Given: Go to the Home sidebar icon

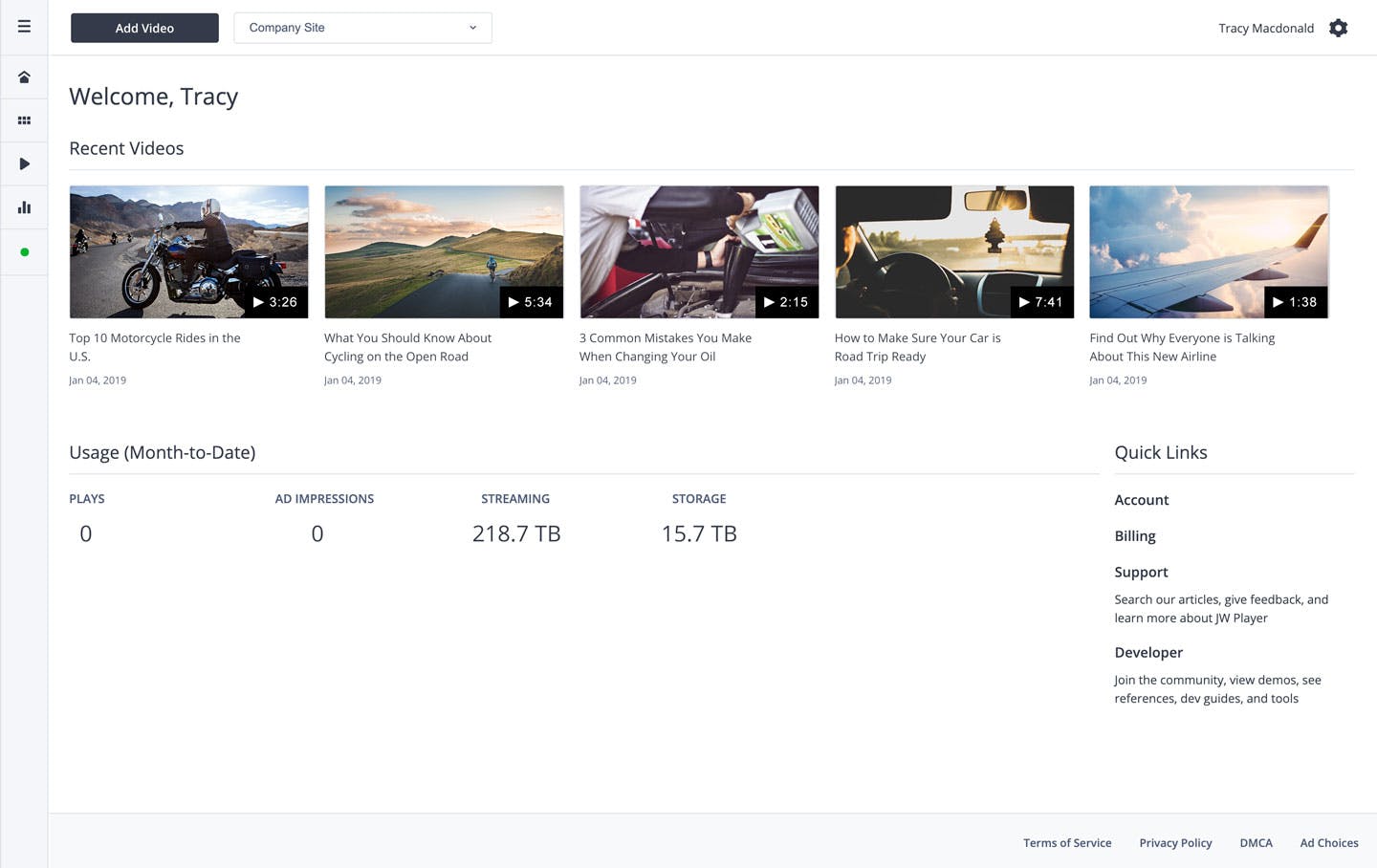Looking at the screenshot, I should 24,76.
